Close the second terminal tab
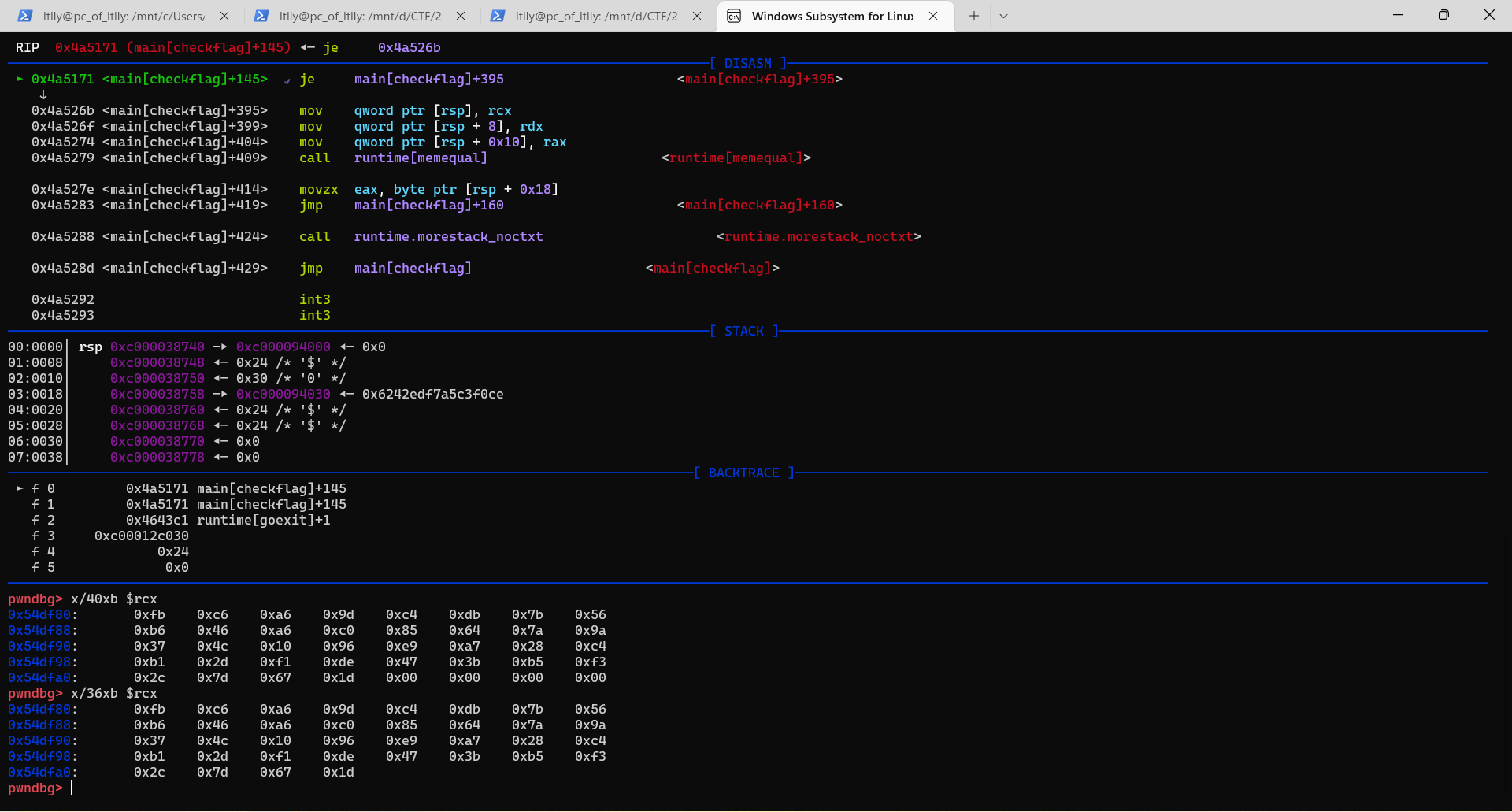This screenshot has height=812, width=1512. [461, 16]
